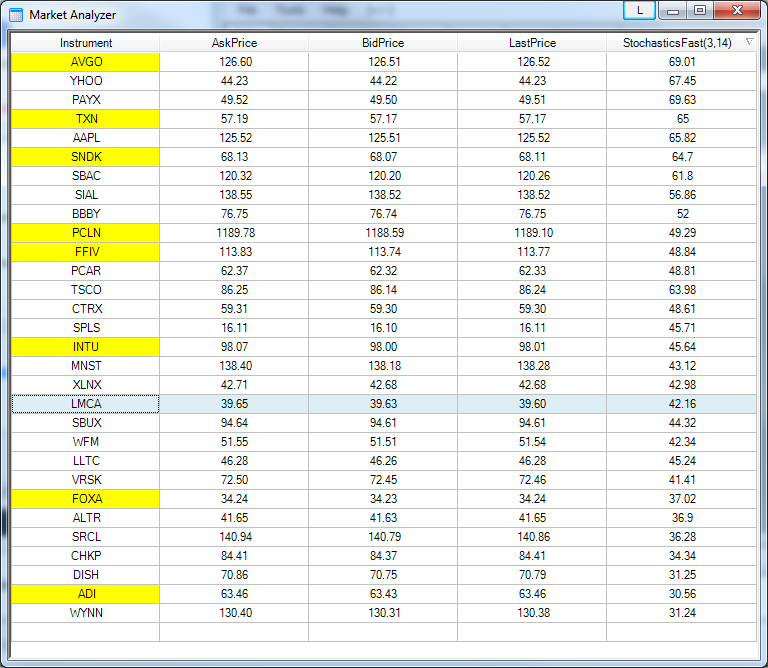Select the highlighted AVGO instrument cell

tap(86, 62)
